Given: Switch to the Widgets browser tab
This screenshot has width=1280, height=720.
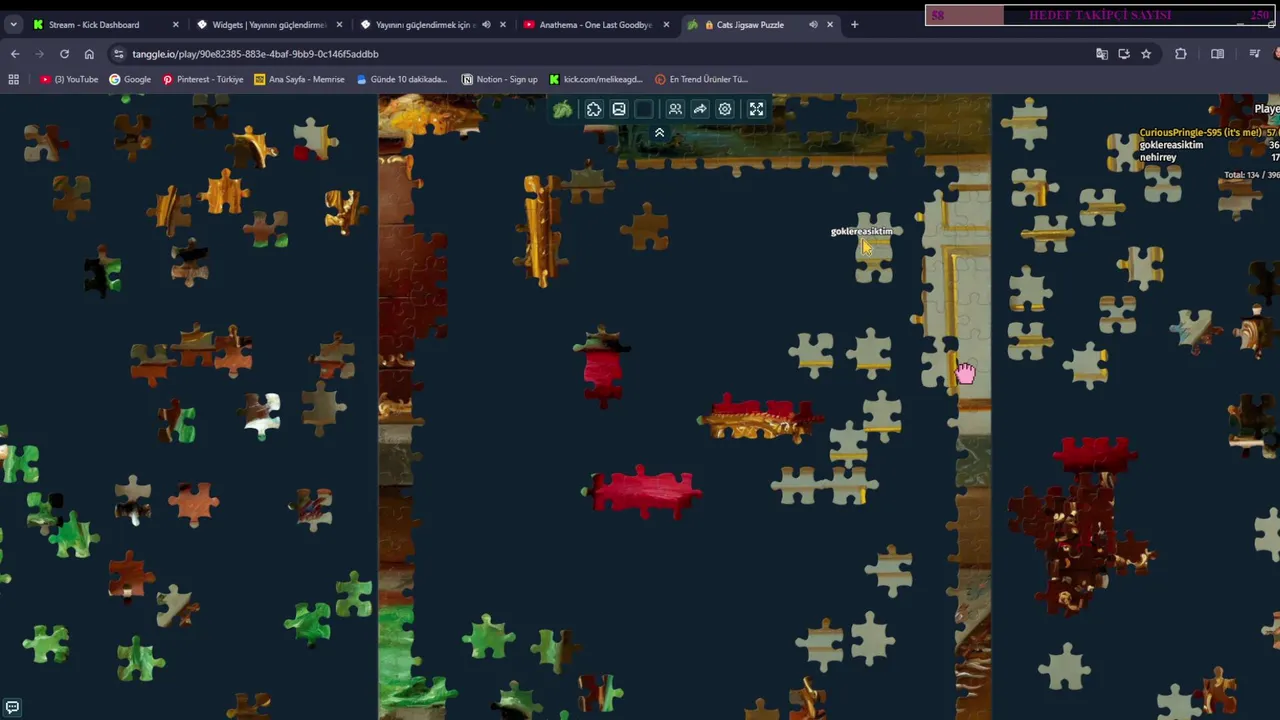Looking at the screenshot, I should 268,24.
